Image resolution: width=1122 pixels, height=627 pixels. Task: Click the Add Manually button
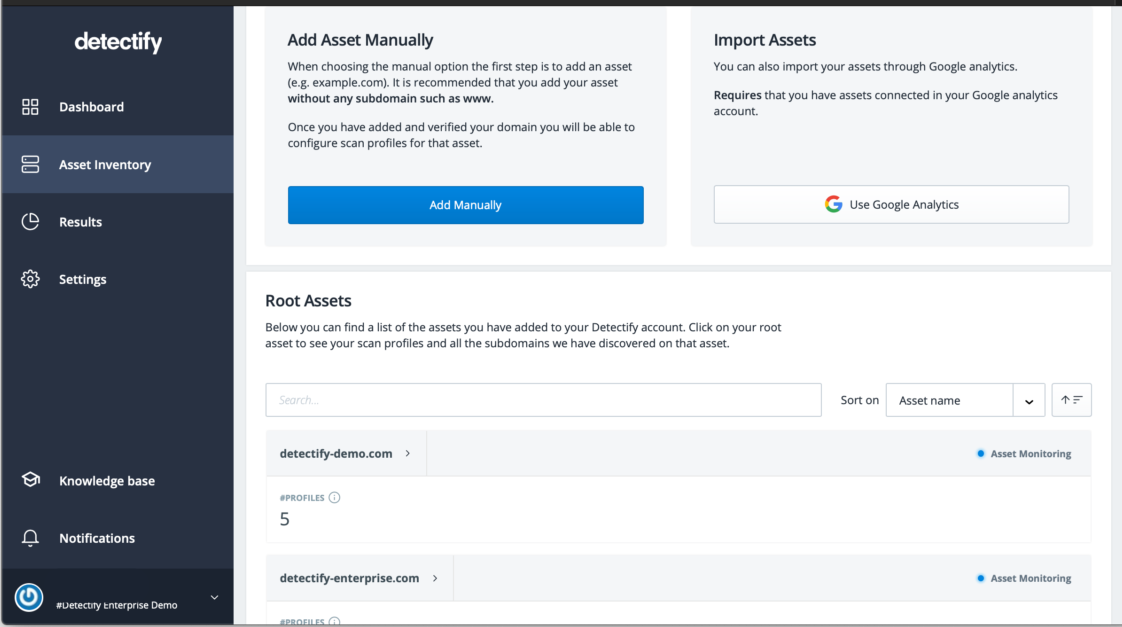coord(465,205)
